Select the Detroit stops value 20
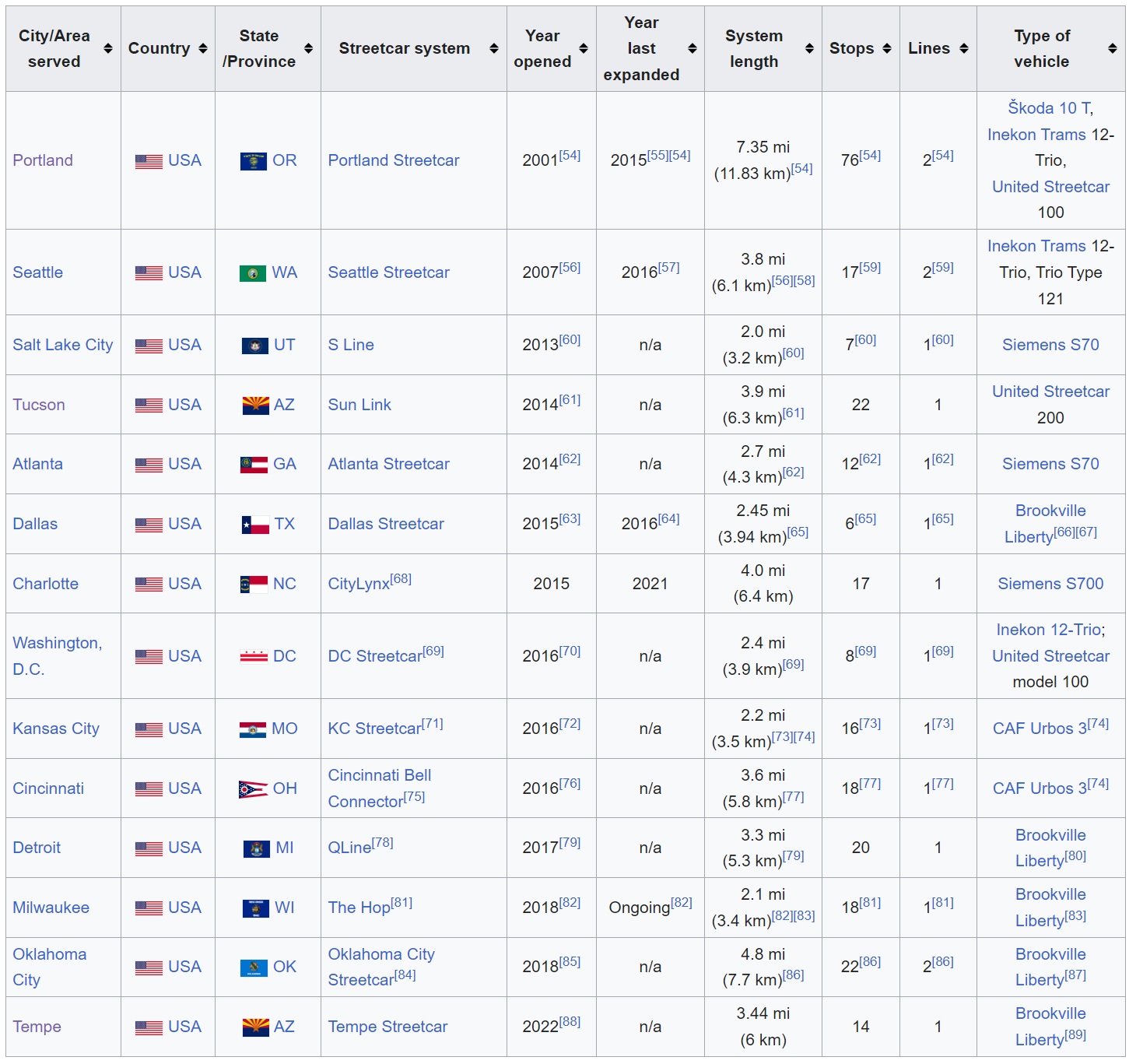The width and height of the screenshot is (1129, 1064). point(861,848)
